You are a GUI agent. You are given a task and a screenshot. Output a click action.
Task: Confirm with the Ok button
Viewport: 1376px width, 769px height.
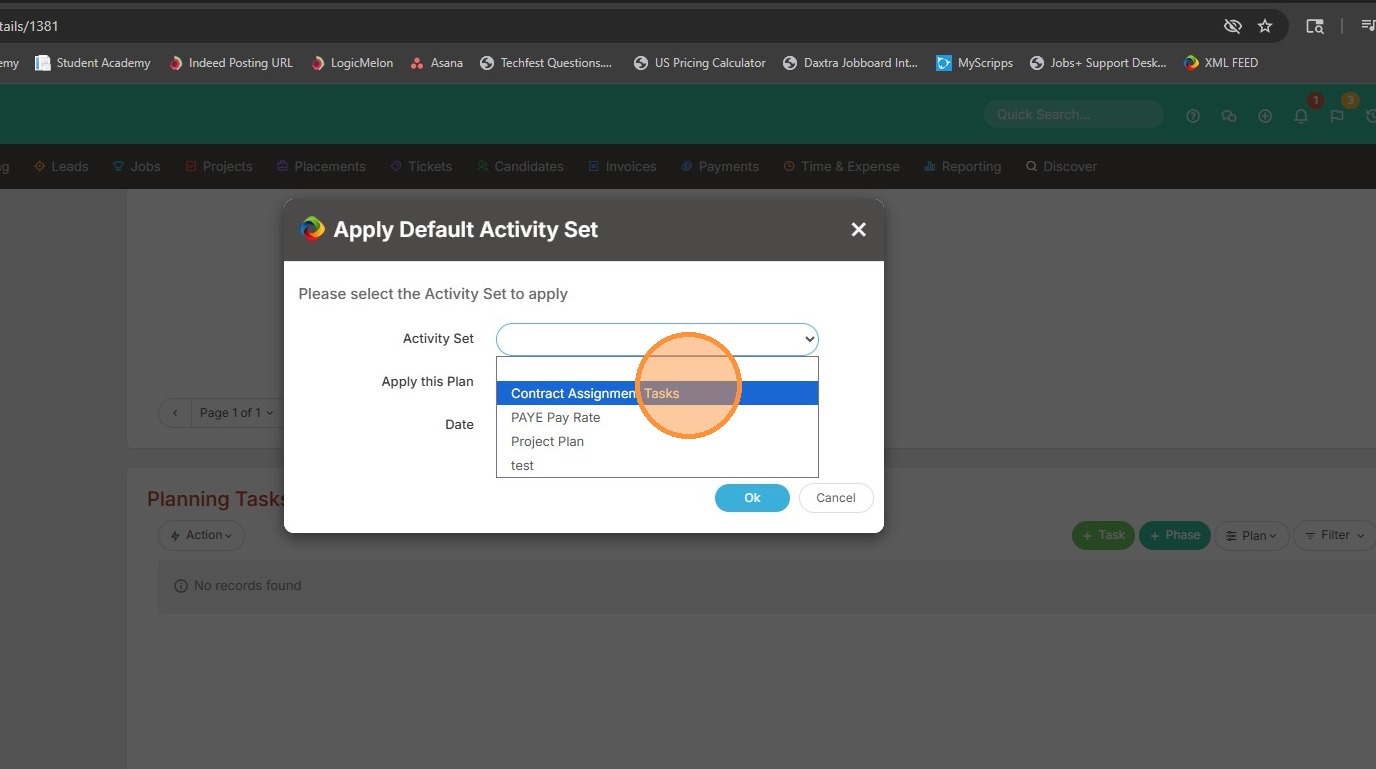click(x=752, y=498)
